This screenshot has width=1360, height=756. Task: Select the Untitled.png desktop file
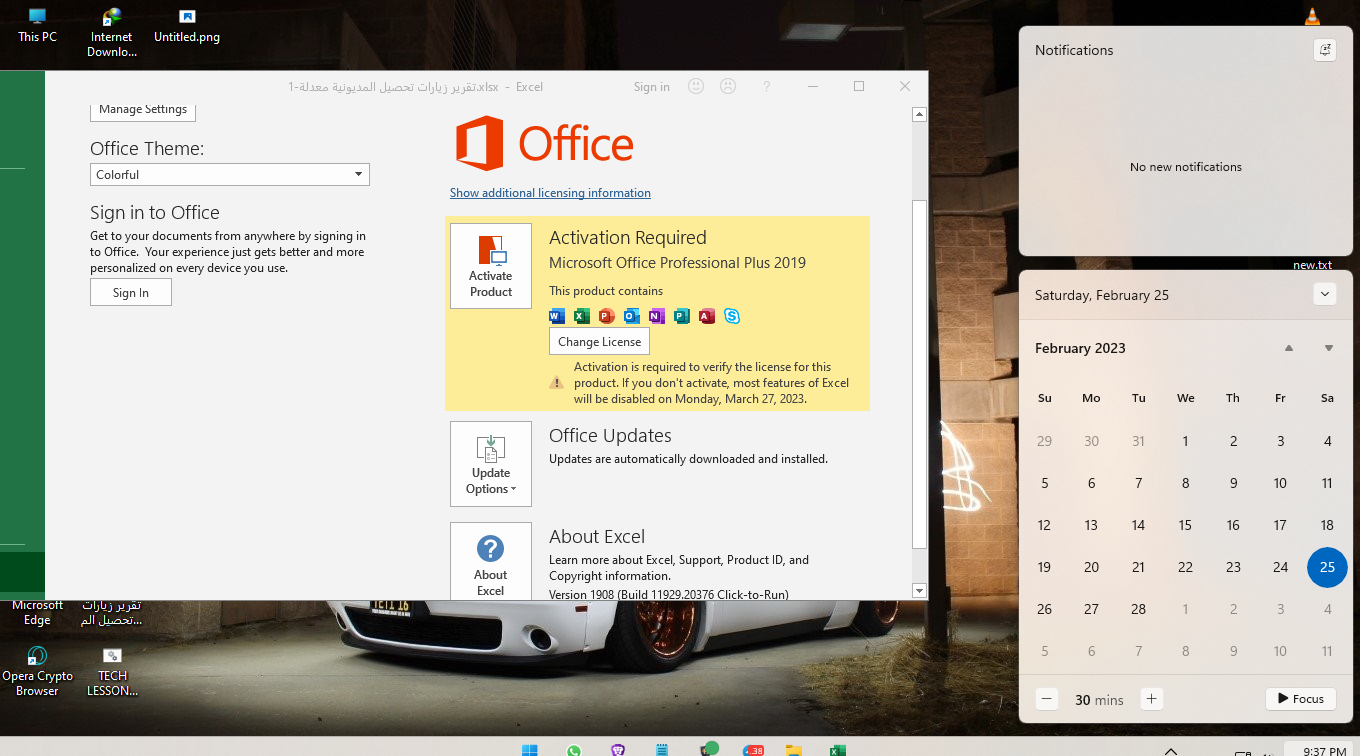click(187, 25)
